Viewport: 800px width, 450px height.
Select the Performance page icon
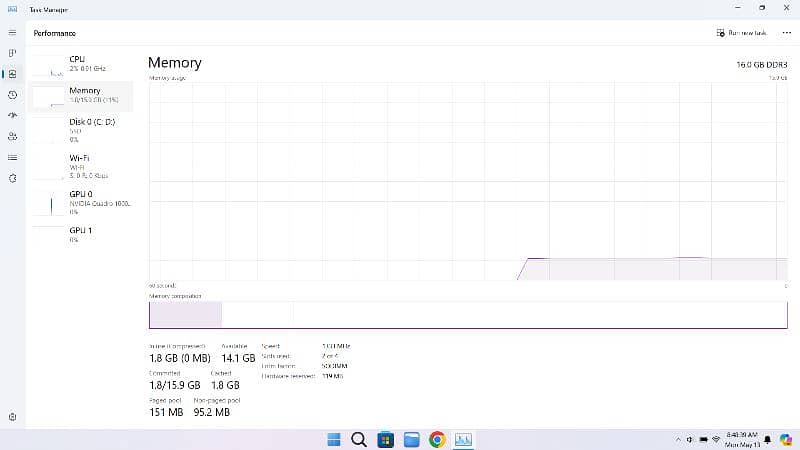click(x=12, y=74)
